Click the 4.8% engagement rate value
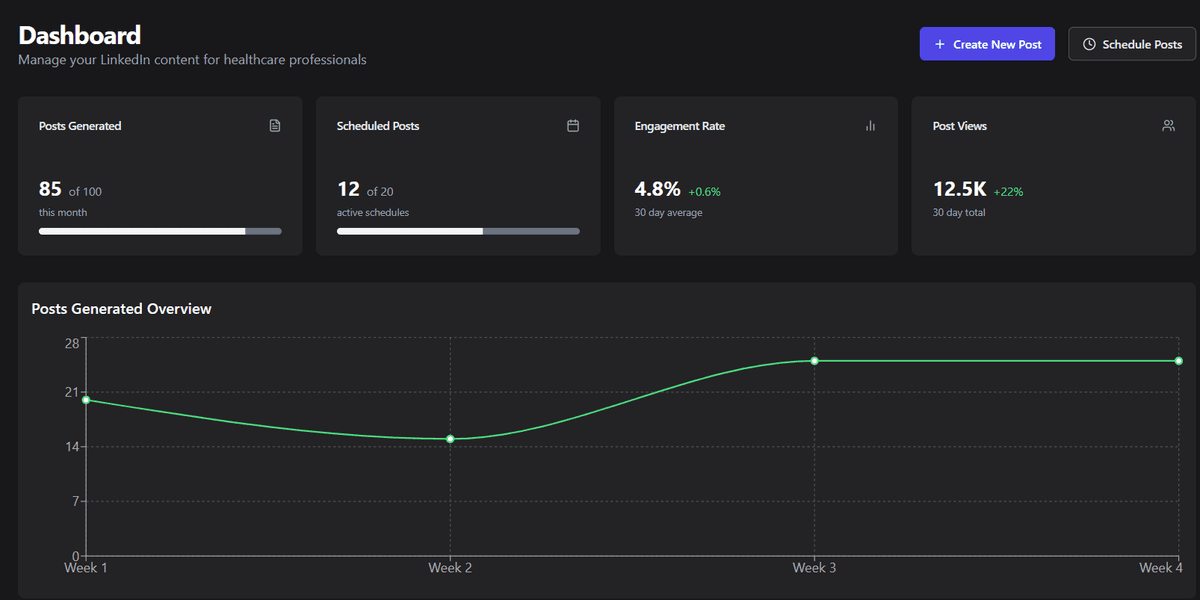The height and width of the screenshot is (600, 1200). pyautogui.click(x=657, y=189)
